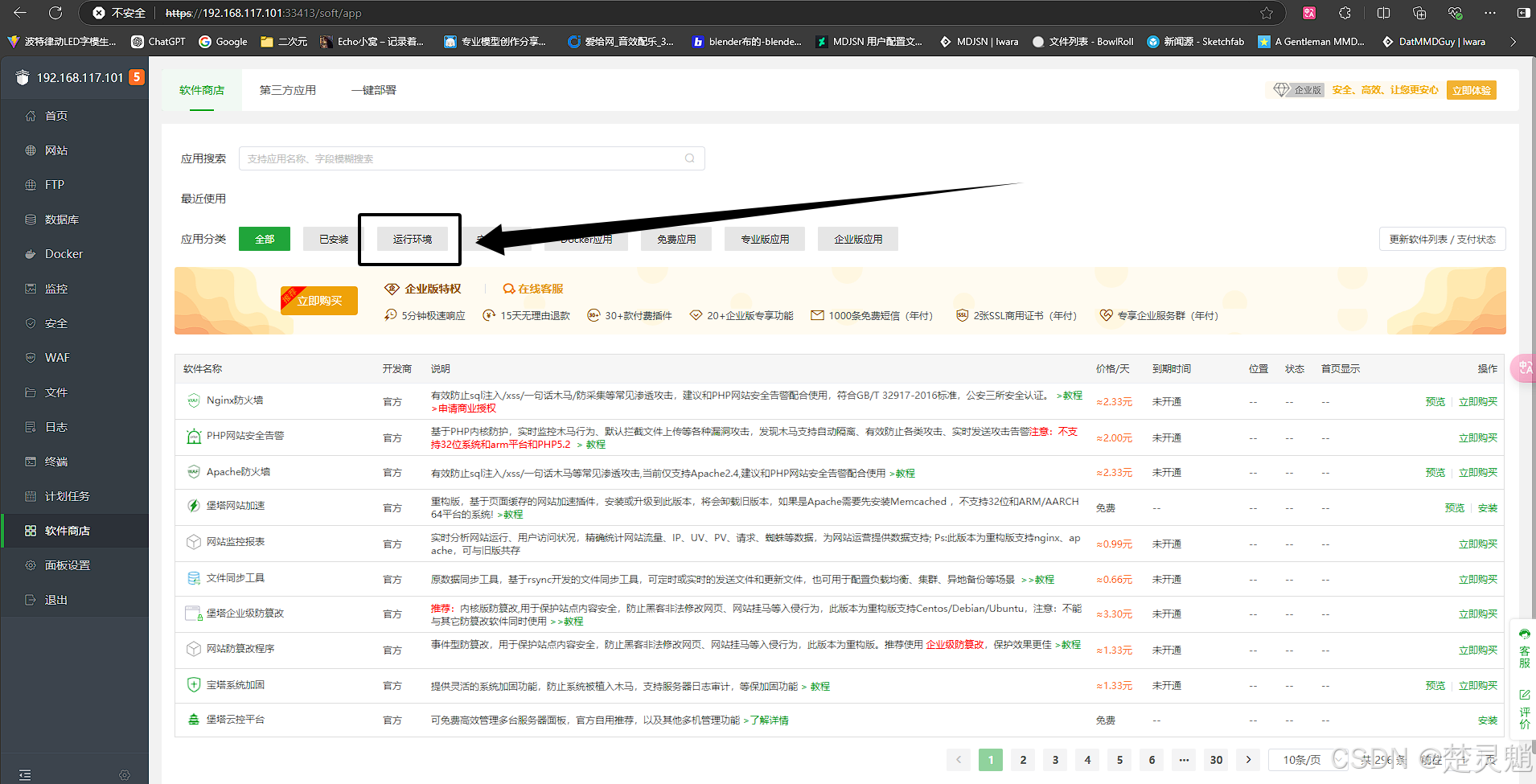
Task: Click the 宝塔系统加固 shield icon
Action: [x=194, y=685]
